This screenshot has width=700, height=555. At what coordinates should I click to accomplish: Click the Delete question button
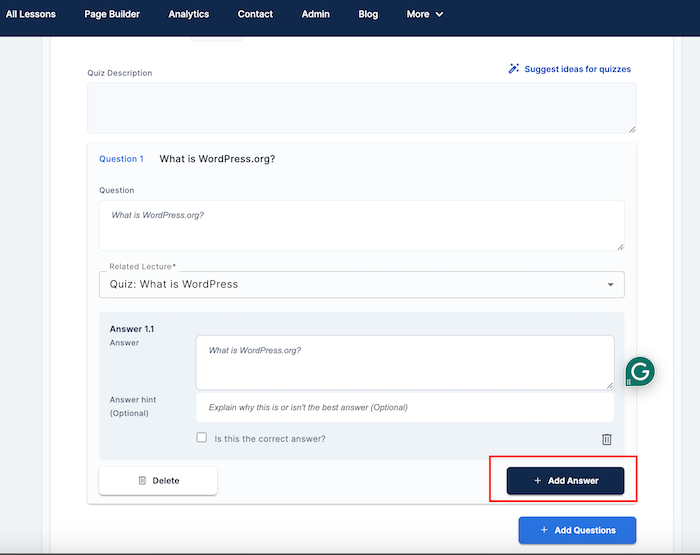pos(158,480)
